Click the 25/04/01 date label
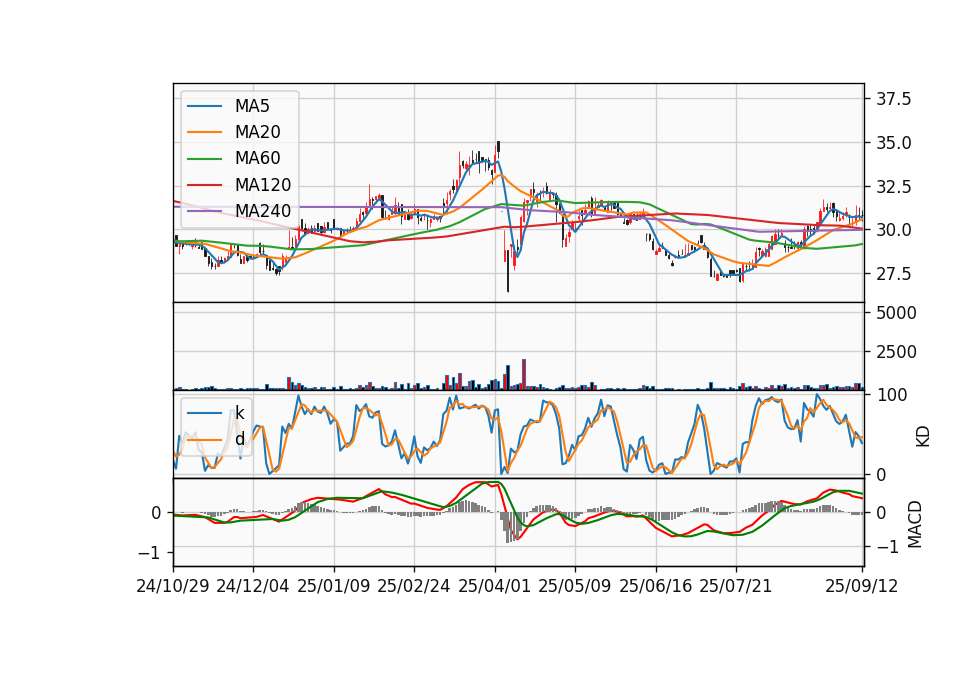 [x=495, y=586]
